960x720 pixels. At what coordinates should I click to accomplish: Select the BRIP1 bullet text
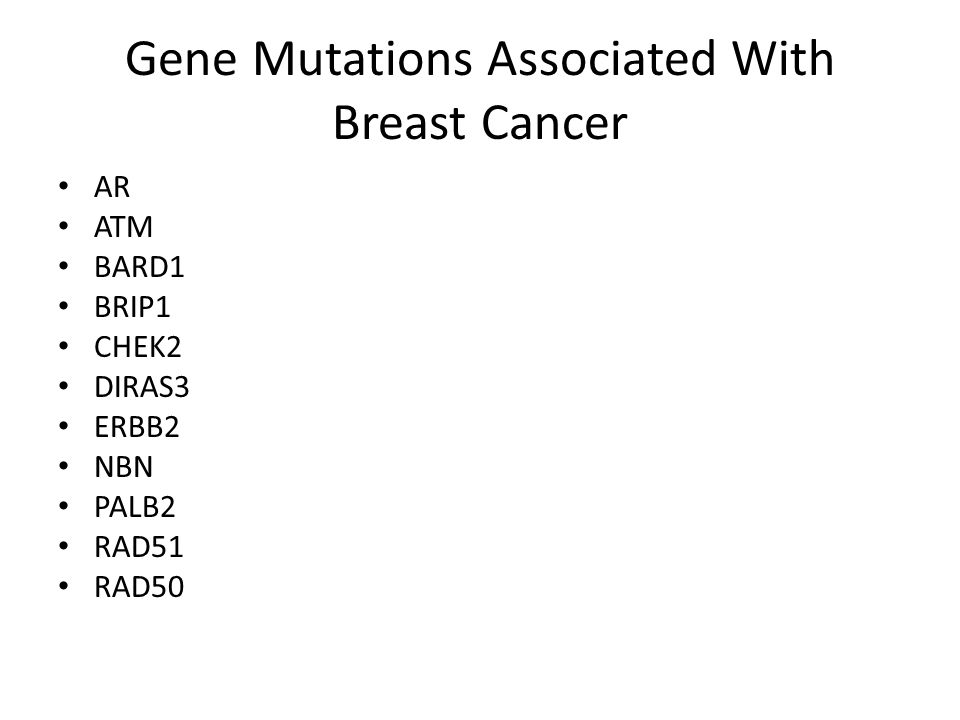pos(132,307)
